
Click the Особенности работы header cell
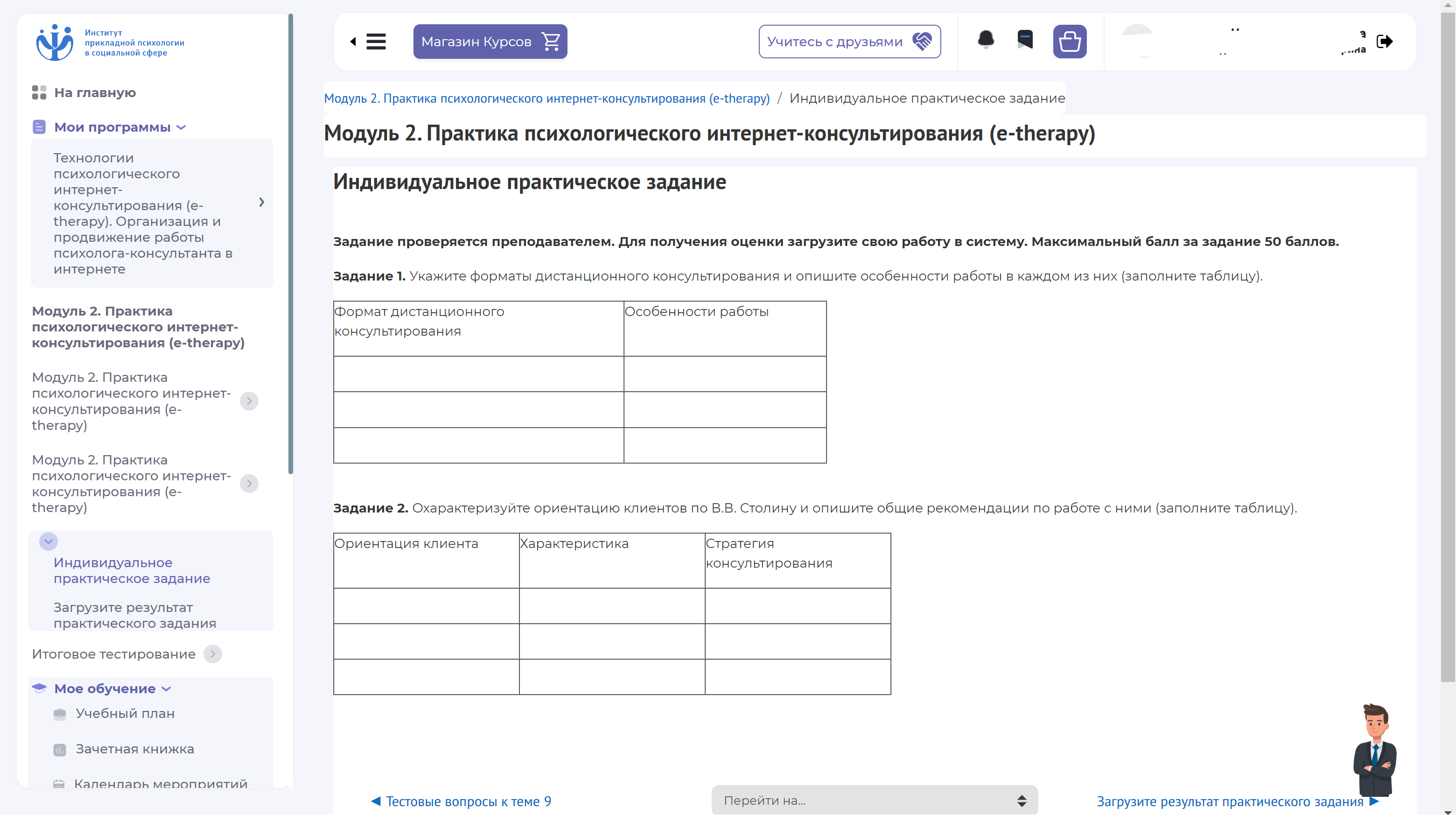725,328
